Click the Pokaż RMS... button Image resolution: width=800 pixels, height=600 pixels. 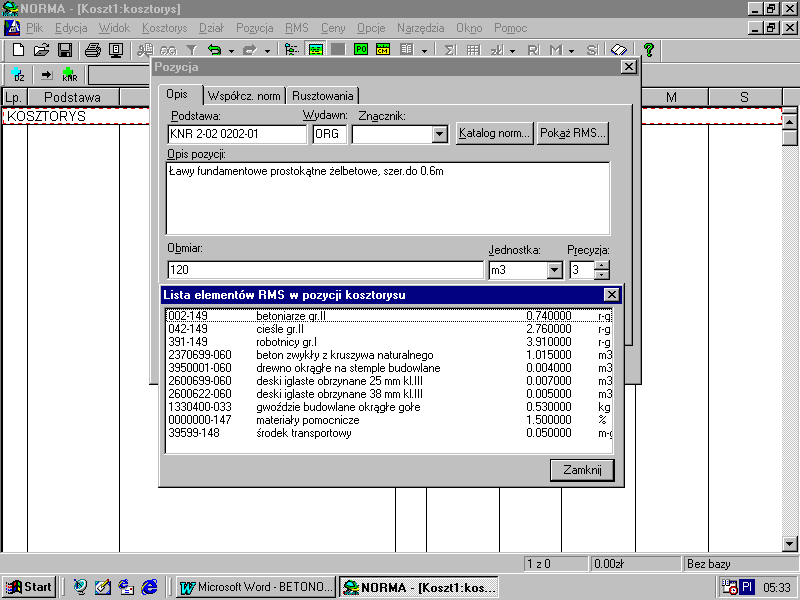[x=573, y=133]
